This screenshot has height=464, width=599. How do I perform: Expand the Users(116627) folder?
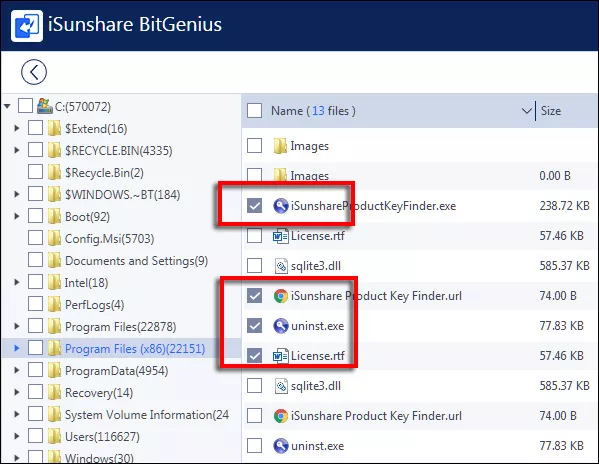17,436
